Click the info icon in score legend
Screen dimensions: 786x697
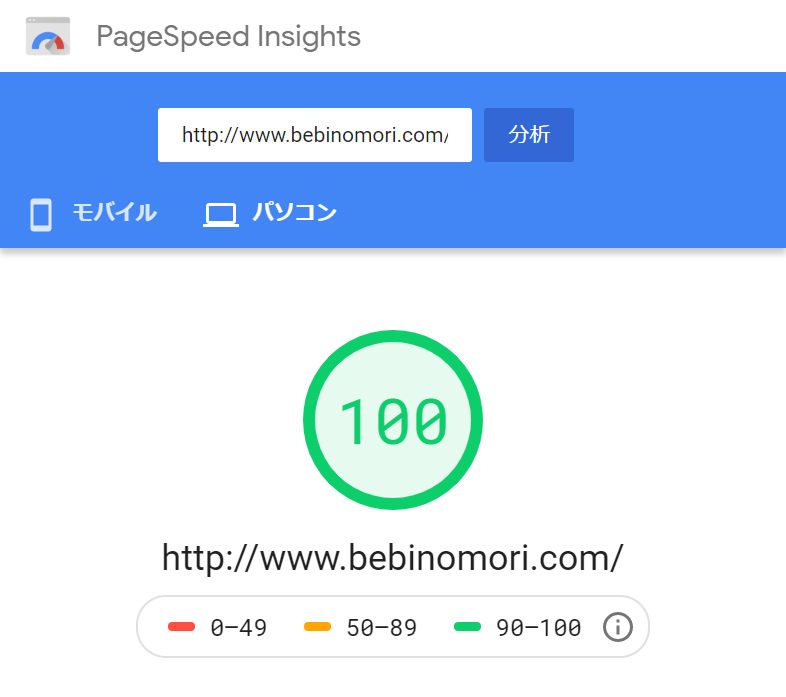(618, 627)
